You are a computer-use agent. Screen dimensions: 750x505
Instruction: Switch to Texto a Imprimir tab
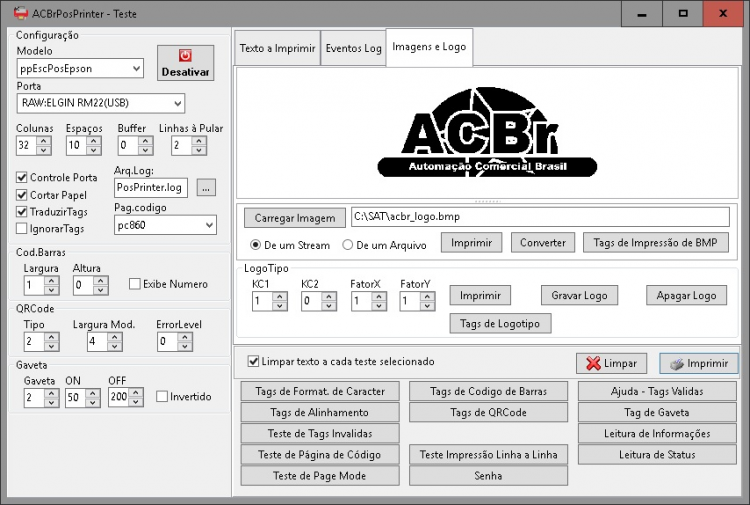pos(277,48)
